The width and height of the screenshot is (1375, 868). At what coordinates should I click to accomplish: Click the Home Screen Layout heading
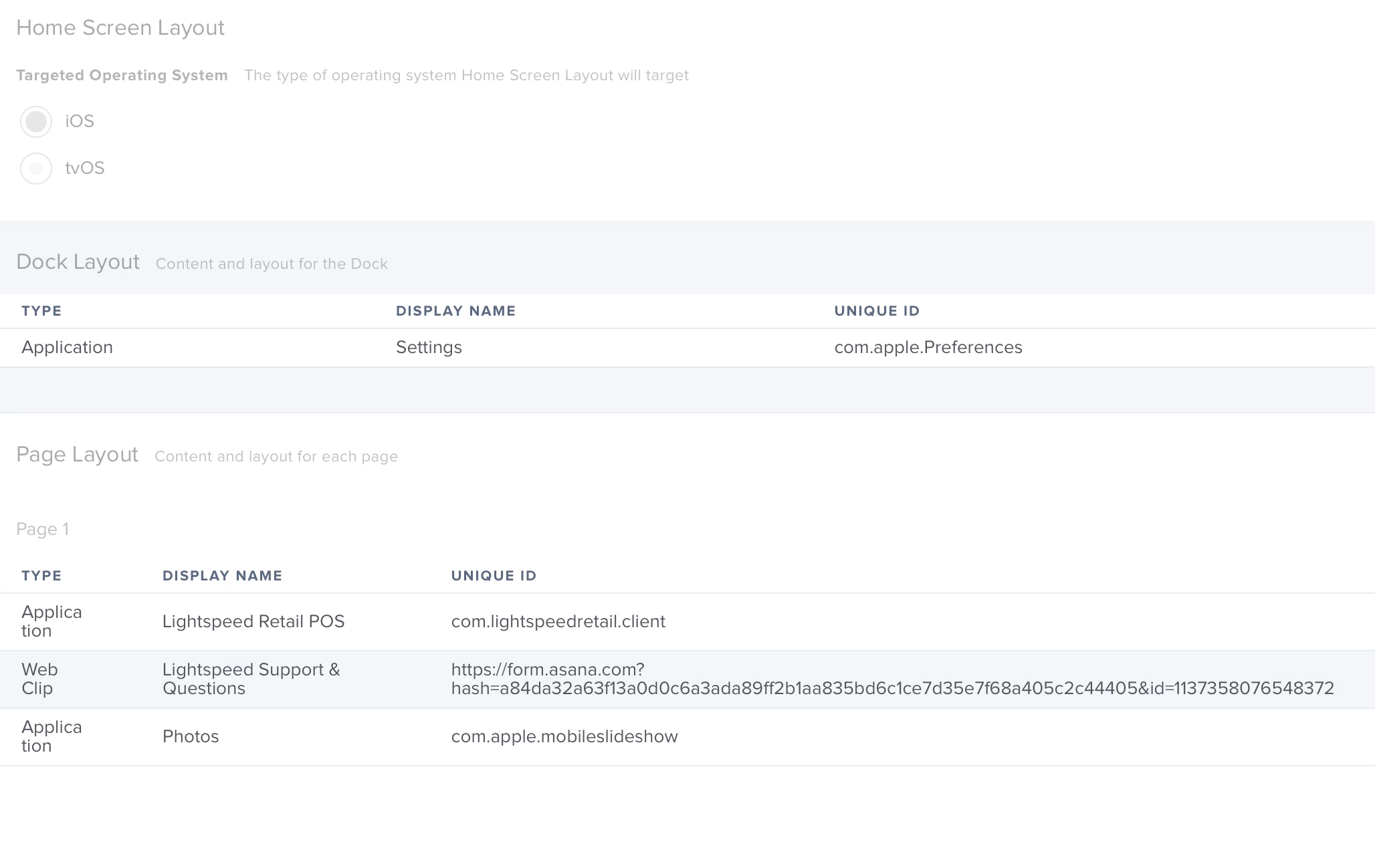(120, 28)
